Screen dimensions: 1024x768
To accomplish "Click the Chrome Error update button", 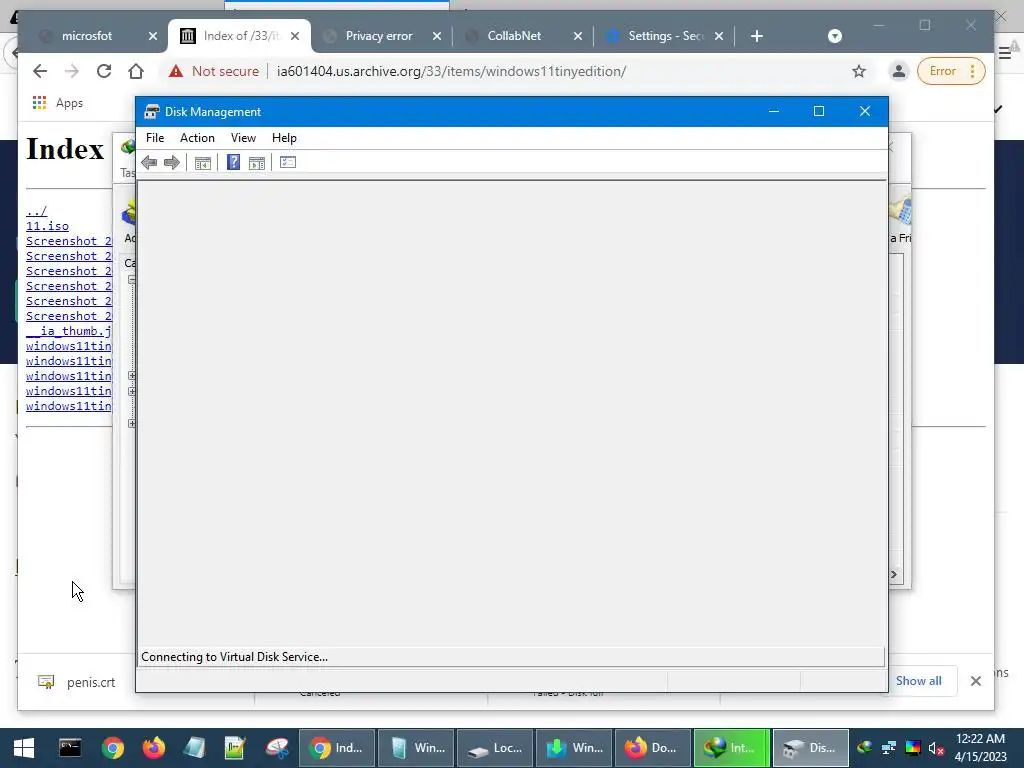I will (952, 71).
